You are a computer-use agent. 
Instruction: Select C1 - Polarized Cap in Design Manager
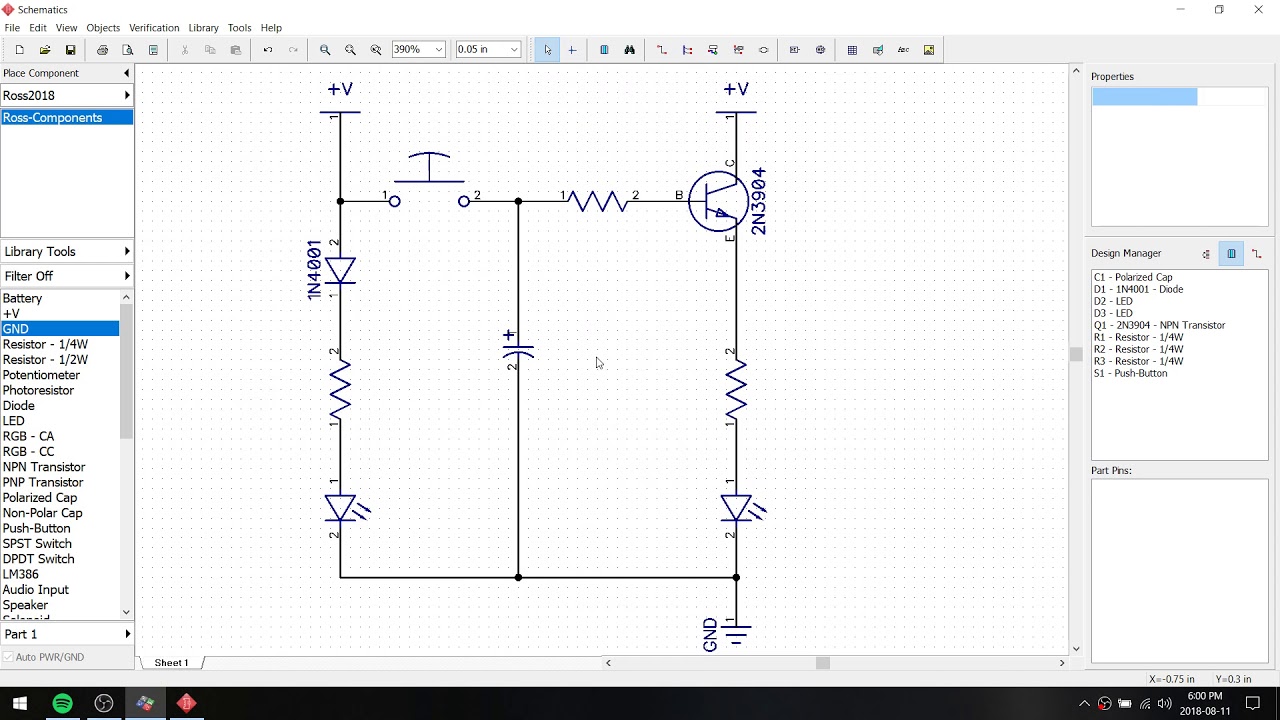1133,277
